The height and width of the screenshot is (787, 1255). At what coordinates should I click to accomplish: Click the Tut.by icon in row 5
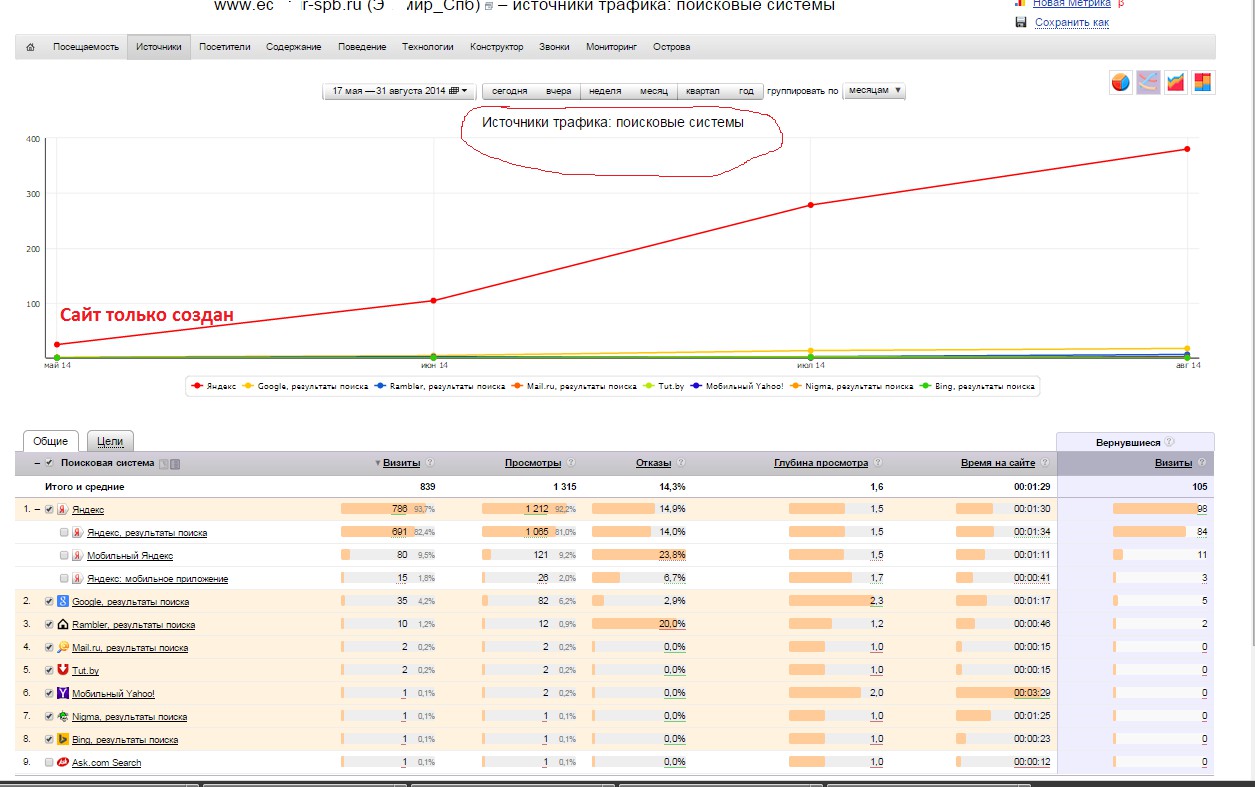point(63,669)
